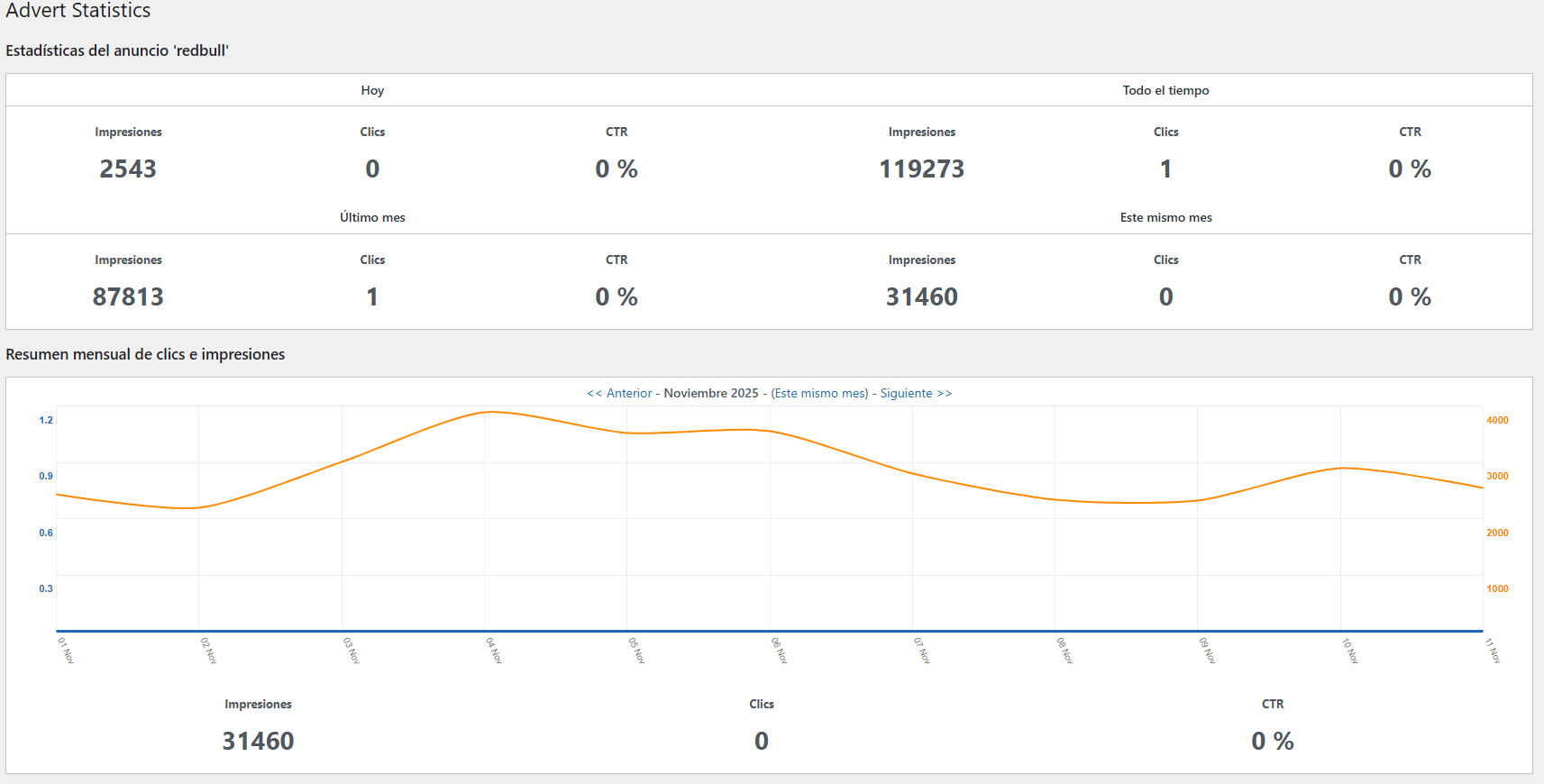Image resolution: width=1544 pixels, height=784 pixels.
Task: Click the '(Este mismo mes)' chart link
Action: point(819,393)
